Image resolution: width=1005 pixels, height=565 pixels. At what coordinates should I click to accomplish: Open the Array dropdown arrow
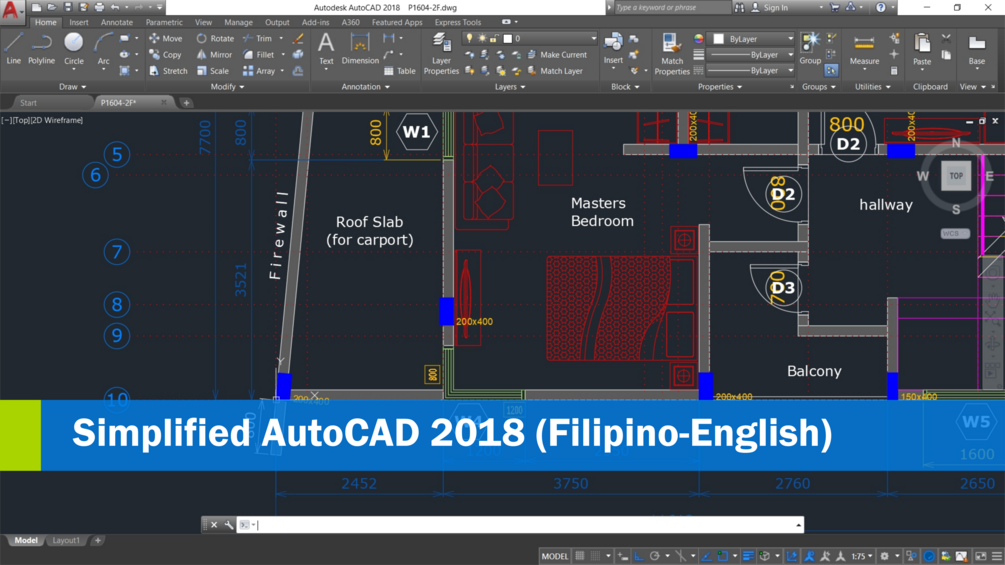pyautogui.click(x=283, y=70)
